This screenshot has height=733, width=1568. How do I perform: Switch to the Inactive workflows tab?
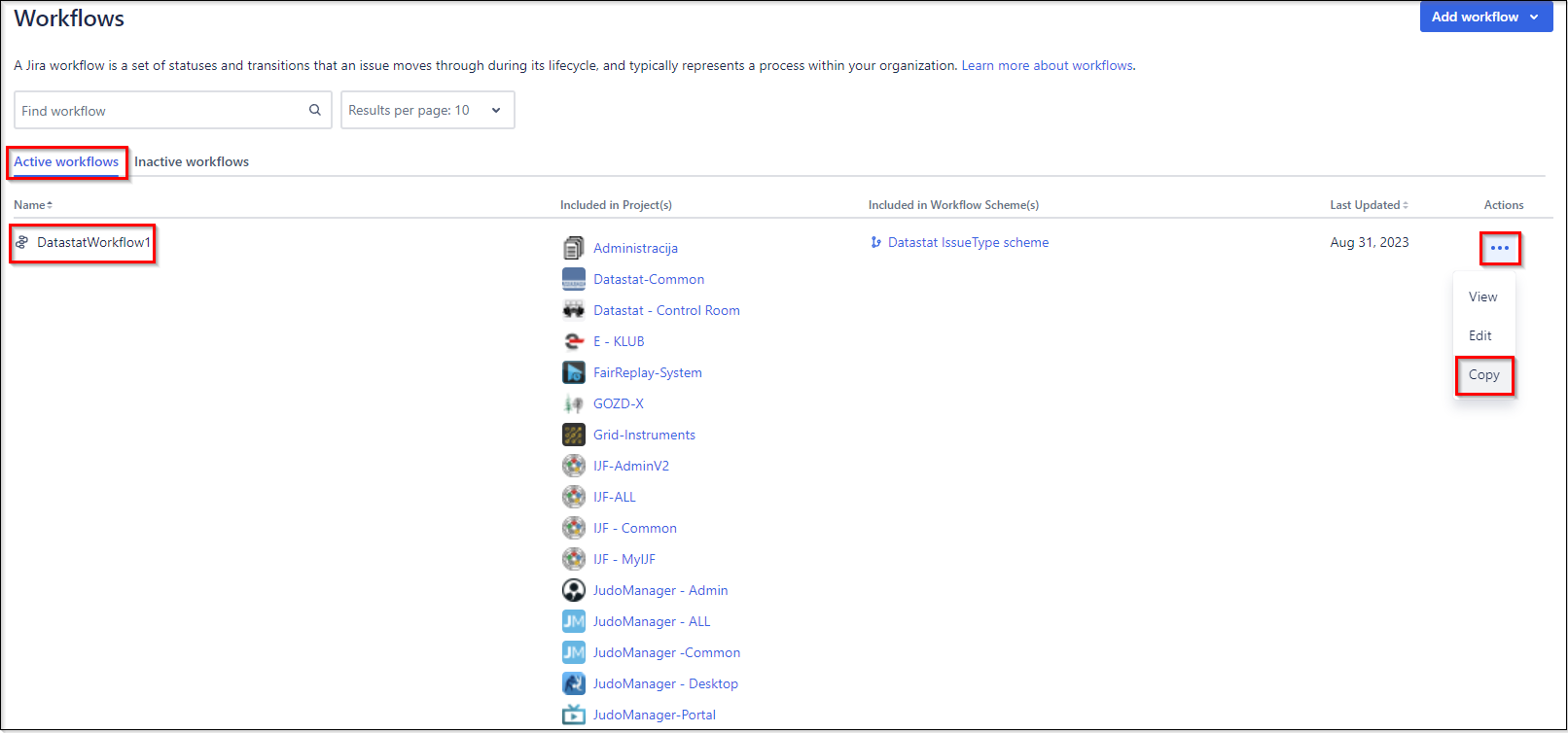192,161
